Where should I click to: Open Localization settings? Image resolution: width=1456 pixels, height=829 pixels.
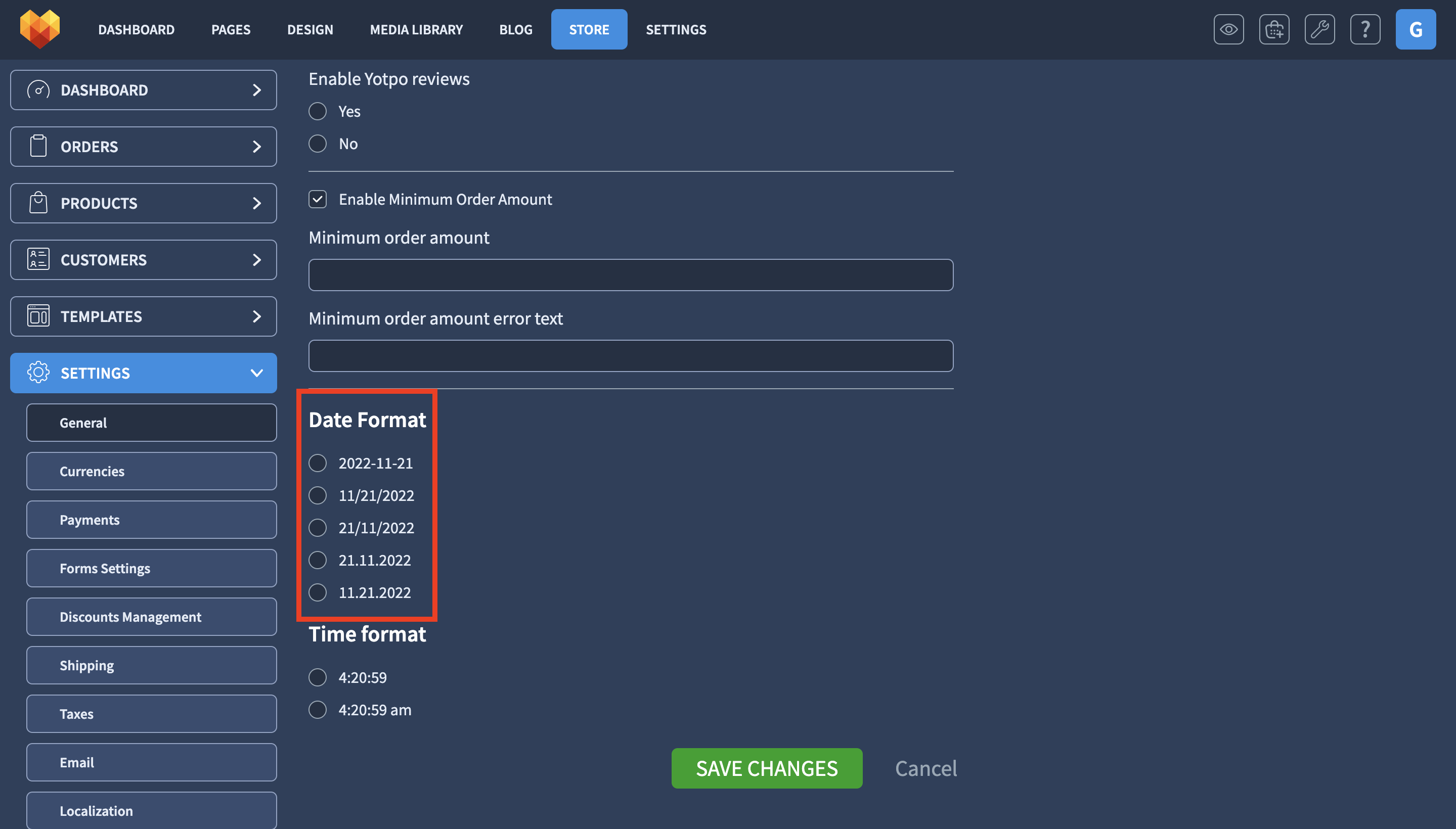coord(152,810)
